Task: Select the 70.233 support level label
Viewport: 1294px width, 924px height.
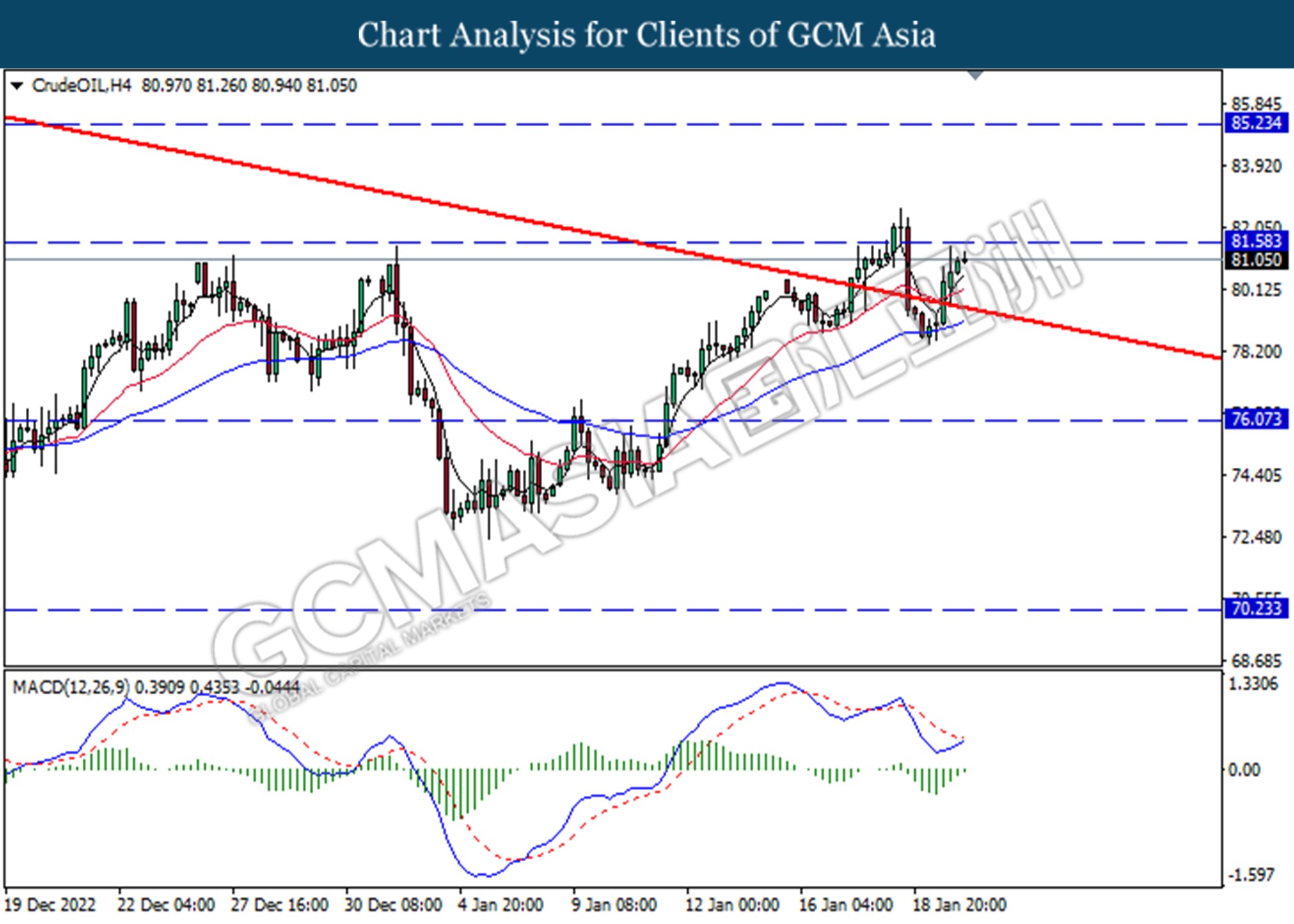Action: point(1256,609)
